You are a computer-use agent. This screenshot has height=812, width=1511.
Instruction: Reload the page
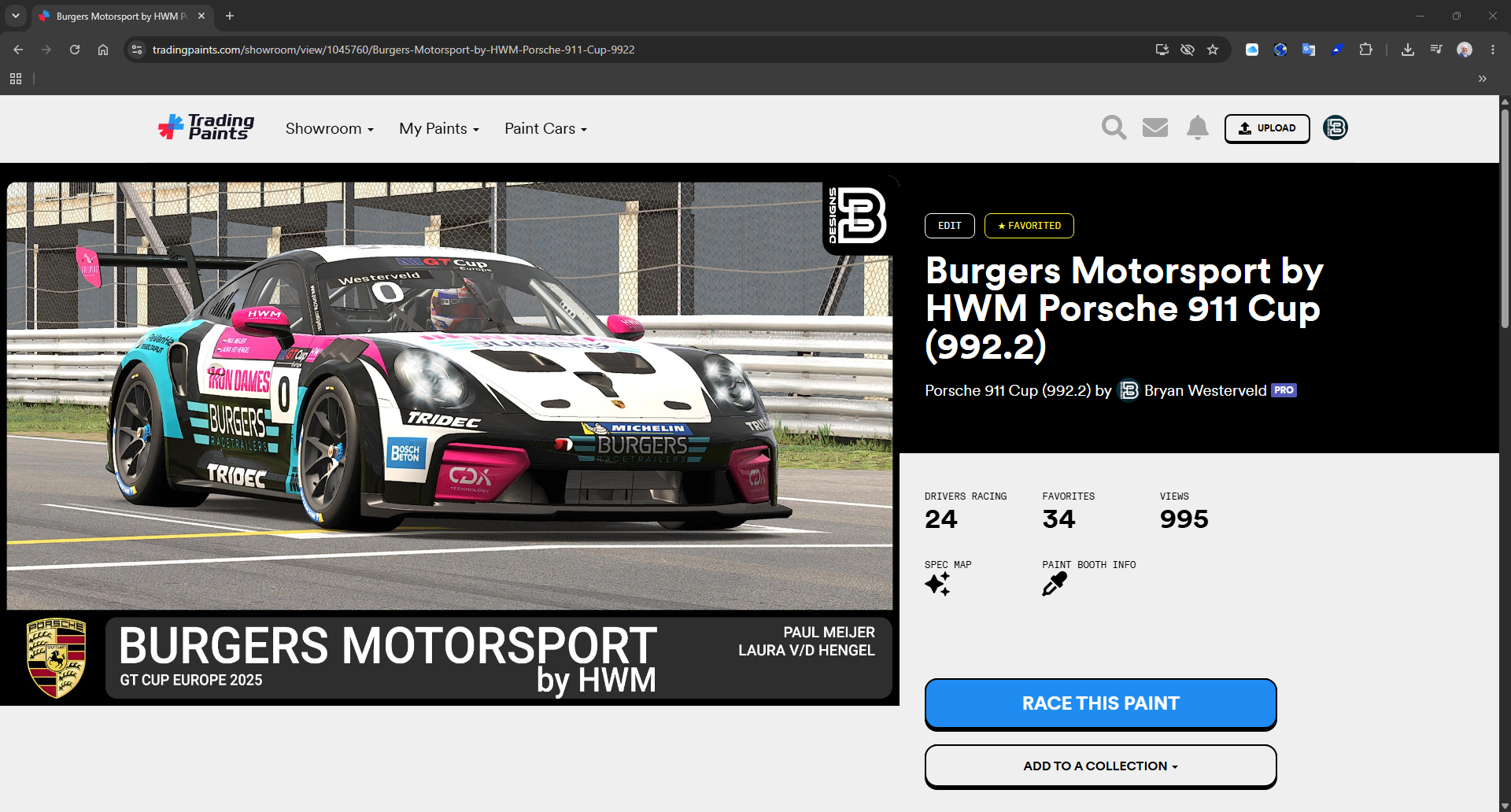pos(75,50)
